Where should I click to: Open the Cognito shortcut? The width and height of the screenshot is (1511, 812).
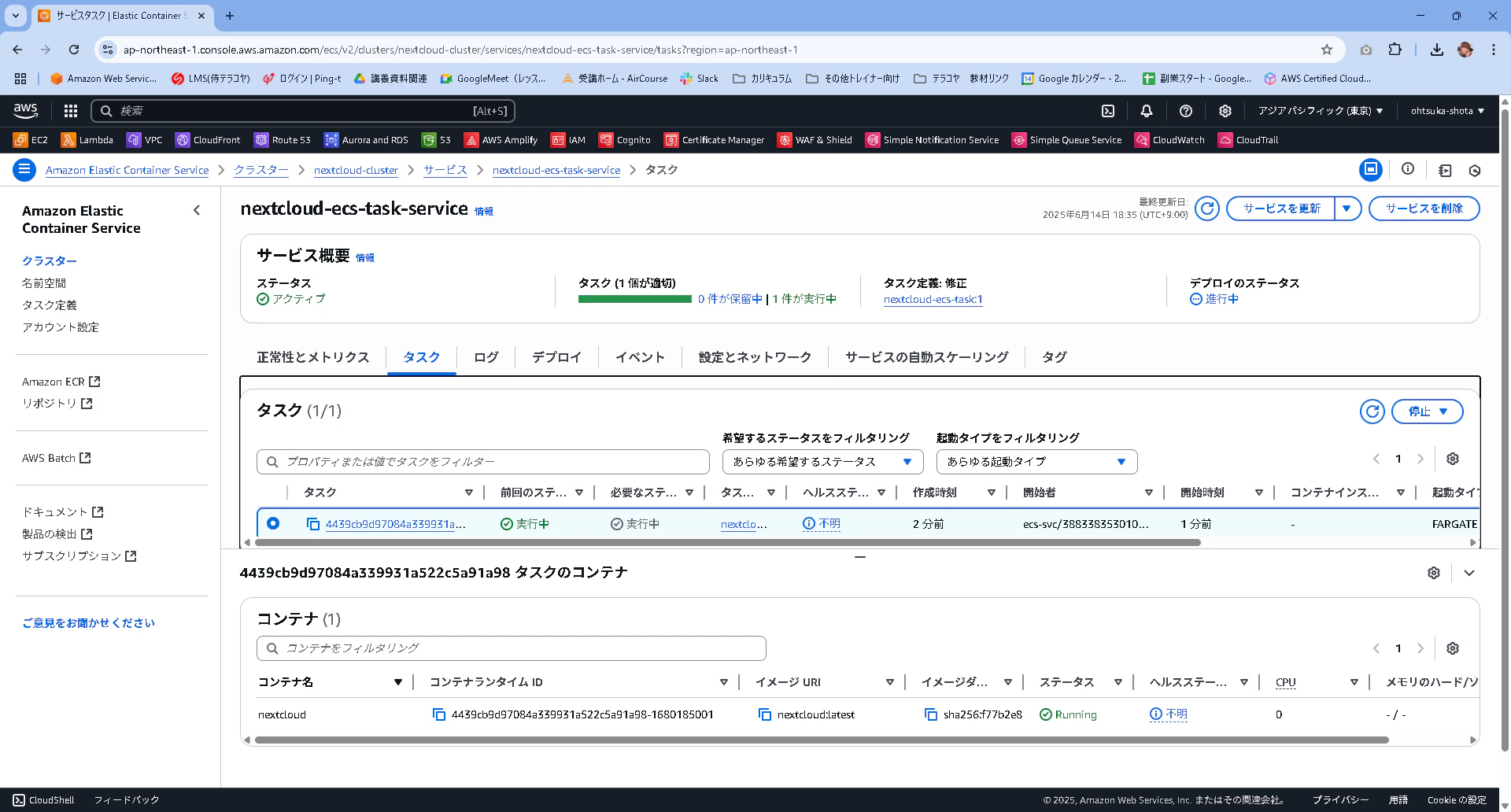625,140
